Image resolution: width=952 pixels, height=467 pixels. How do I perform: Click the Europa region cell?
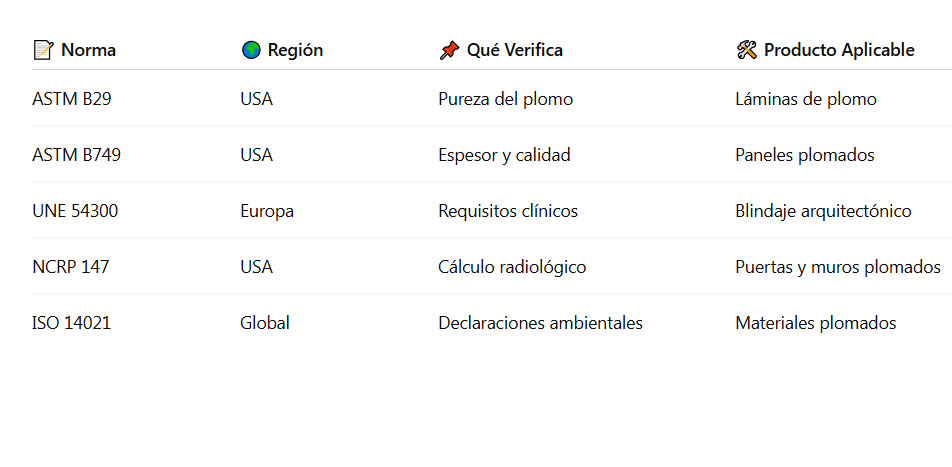point(267,211)
